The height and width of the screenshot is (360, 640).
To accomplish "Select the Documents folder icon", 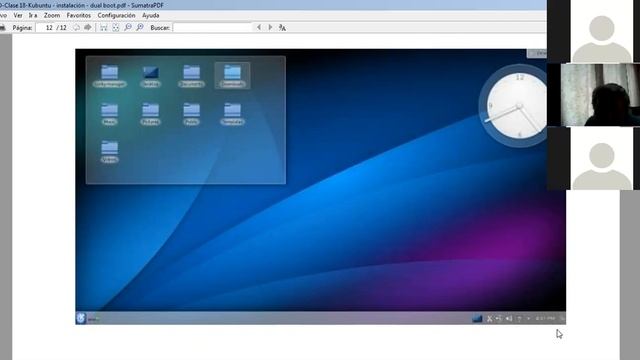I will click(x=191, y=76).
